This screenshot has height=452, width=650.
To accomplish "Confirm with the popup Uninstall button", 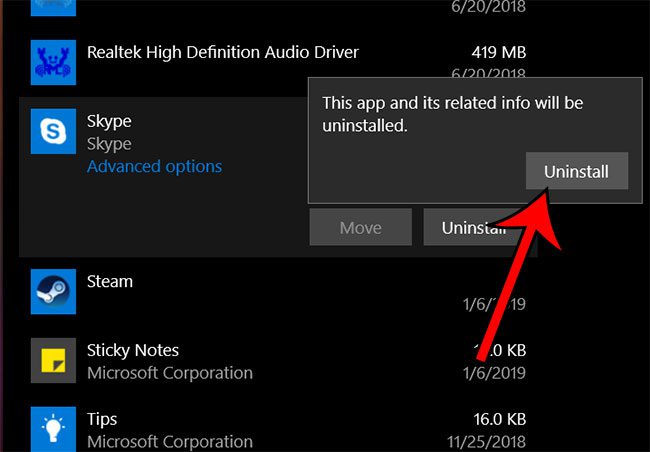I will click(x=576, y=171).
